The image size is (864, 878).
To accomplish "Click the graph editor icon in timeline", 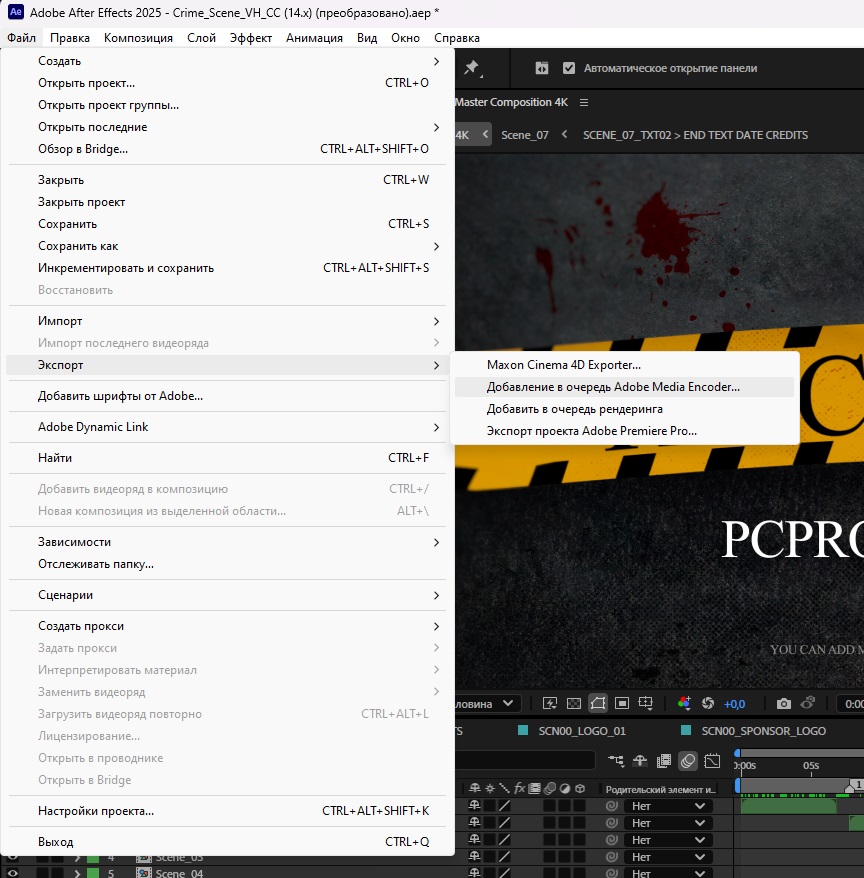I will [712, 761].
